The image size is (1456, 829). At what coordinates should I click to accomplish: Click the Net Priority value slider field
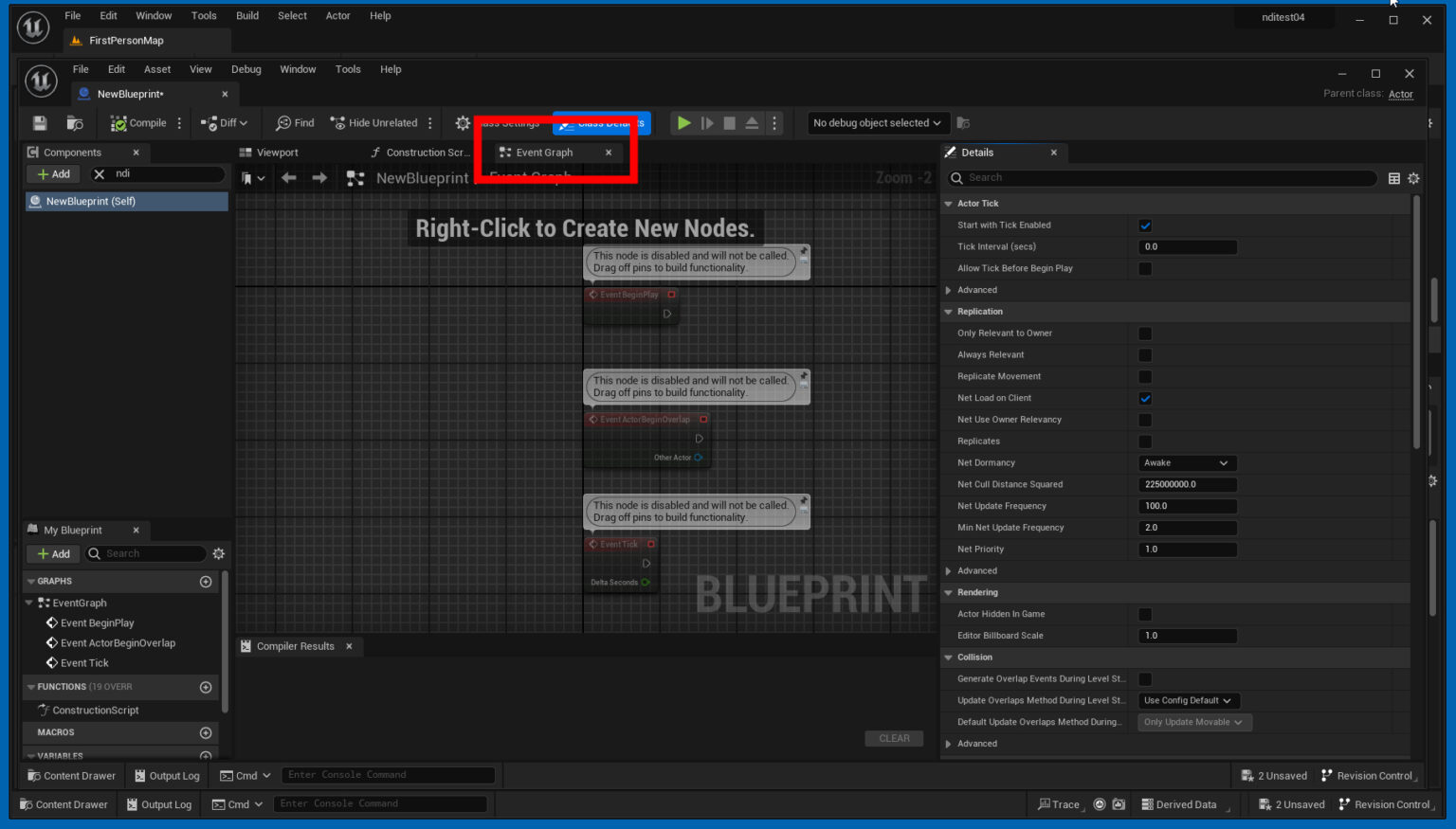(1187, 550)
